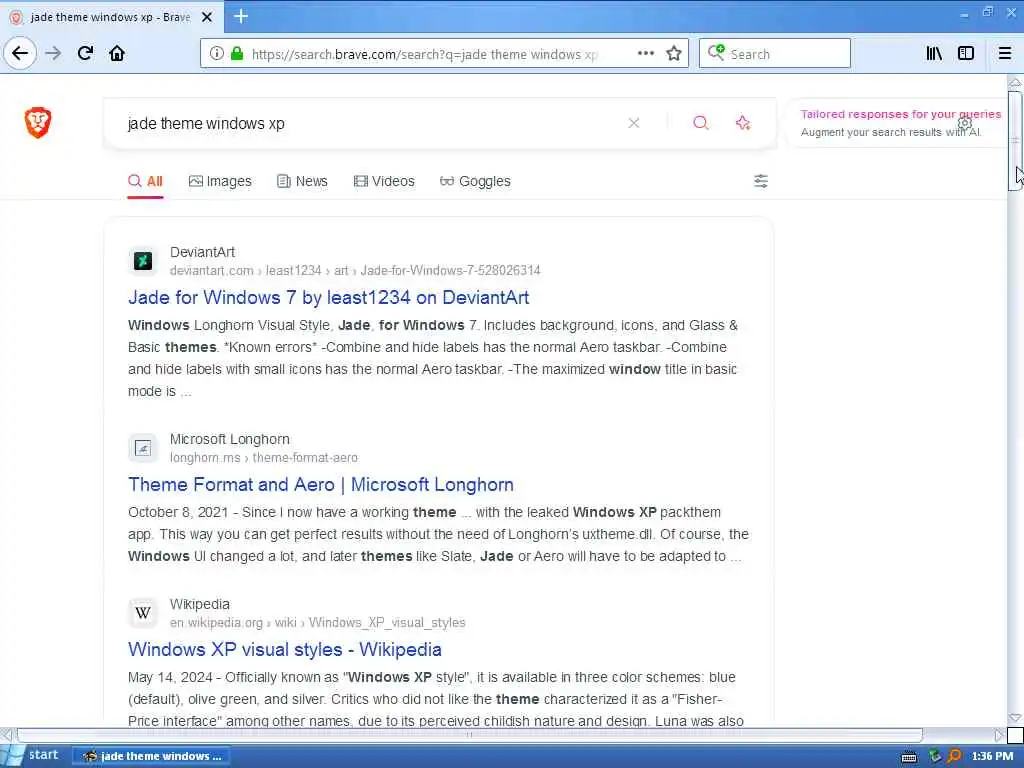Open the browser hamburger menu
This screenshot has height=768, width=1024.
pyautogui.click(x=1004, y=54)
